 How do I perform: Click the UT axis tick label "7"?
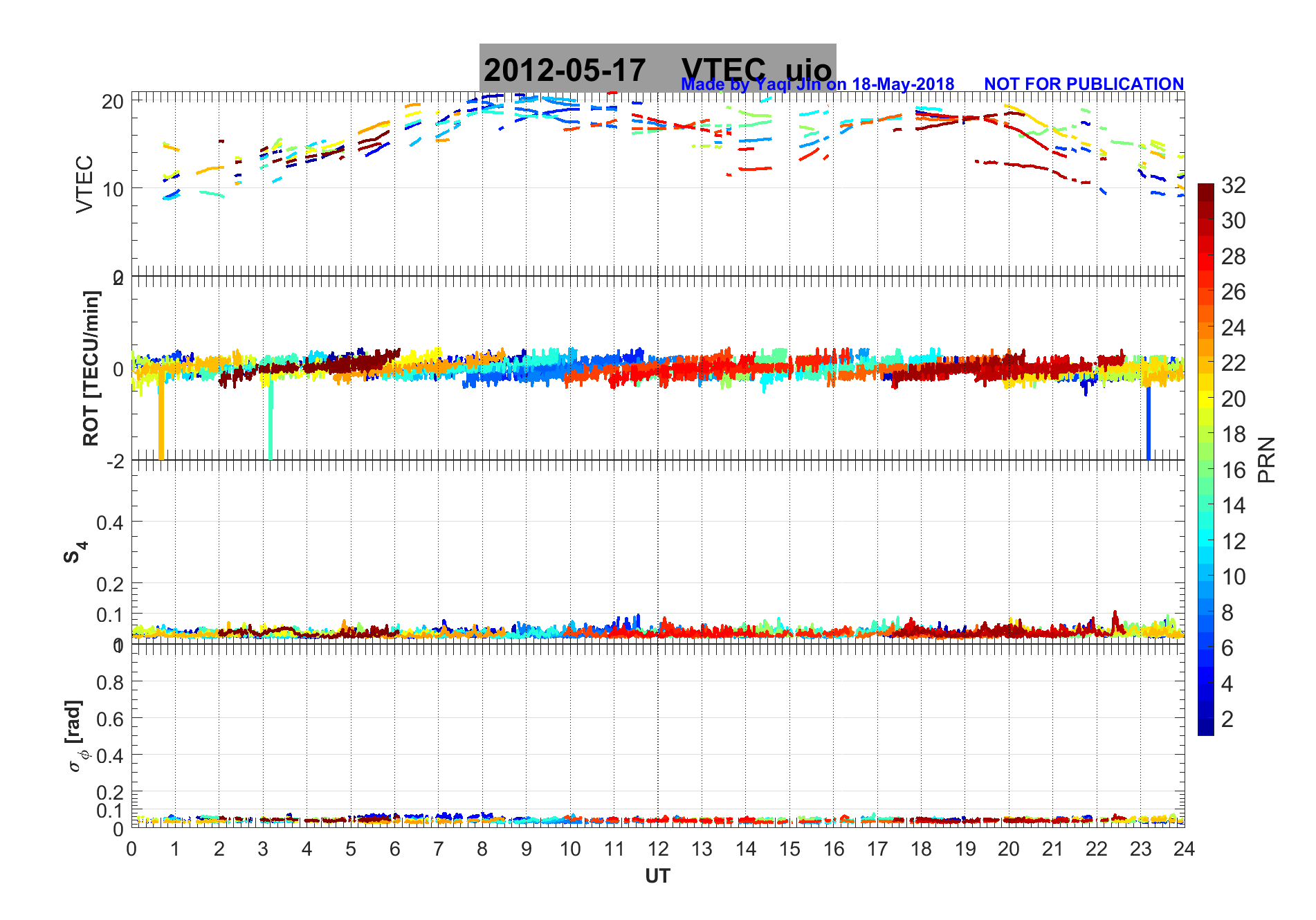click(439, 849)
